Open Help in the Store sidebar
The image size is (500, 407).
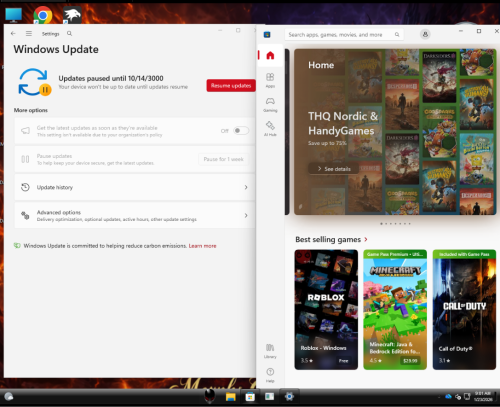pyautogui.click(x=270, y=375)
